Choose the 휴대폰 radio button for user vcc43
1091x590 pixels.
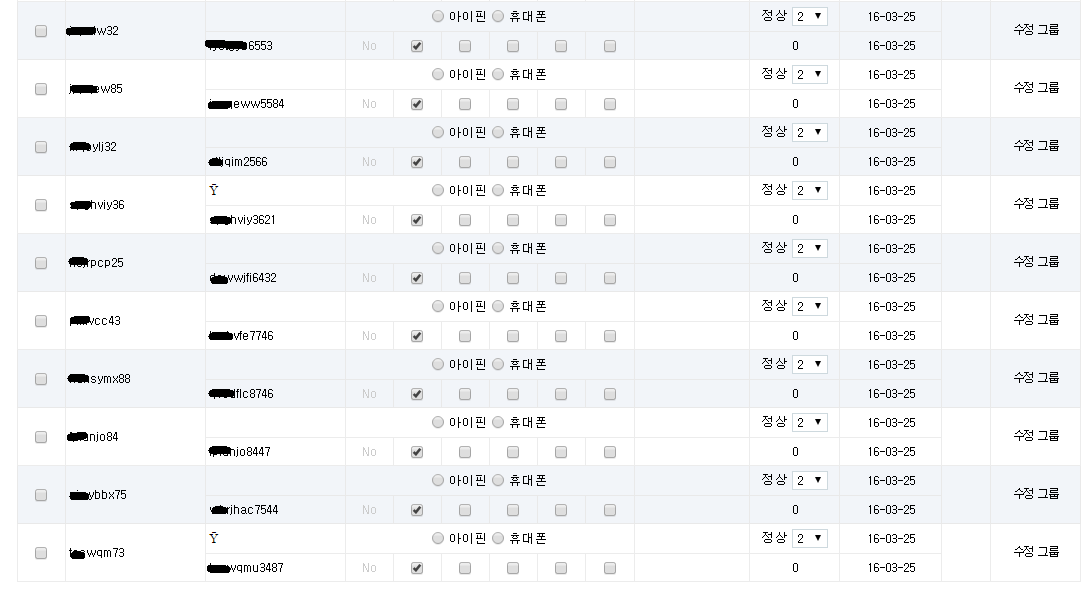(x=498, y=306)
